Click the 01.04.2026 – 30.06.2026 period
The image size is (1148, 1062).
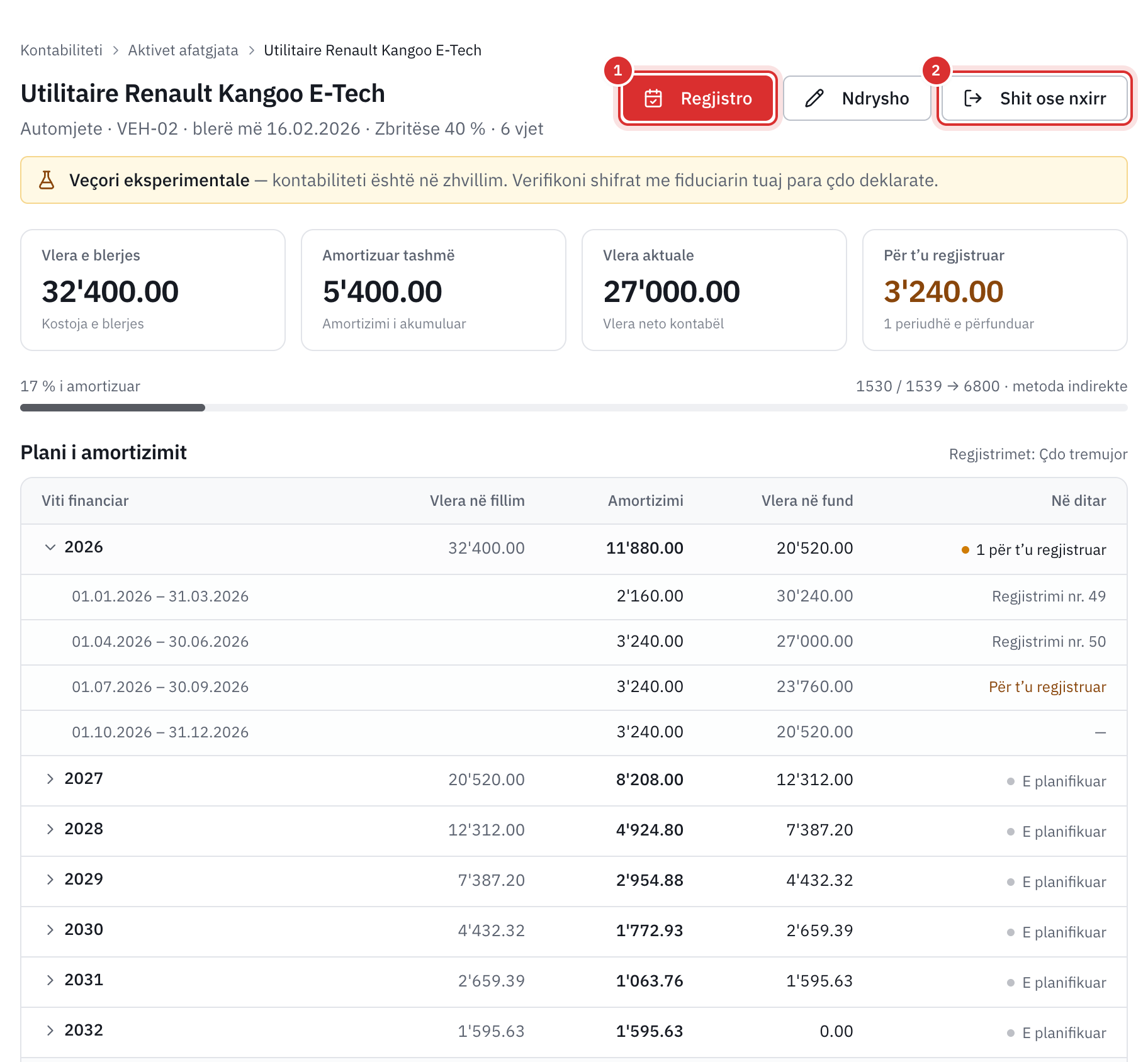coord(160,642)
